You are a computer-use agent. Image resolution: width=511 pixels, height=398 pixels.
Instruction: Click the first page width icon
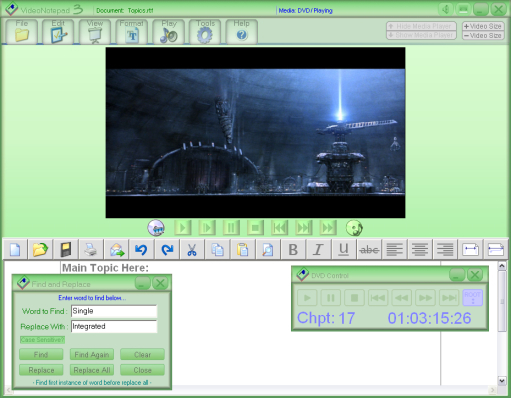[470, 249]
